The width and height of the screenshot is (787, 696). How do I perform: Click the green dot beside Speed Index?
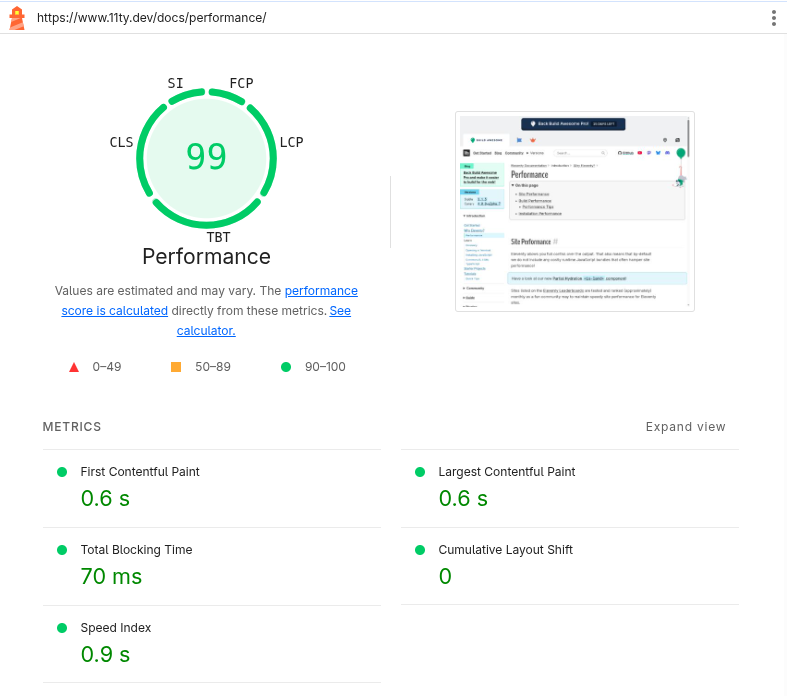[x=62, y=628]
